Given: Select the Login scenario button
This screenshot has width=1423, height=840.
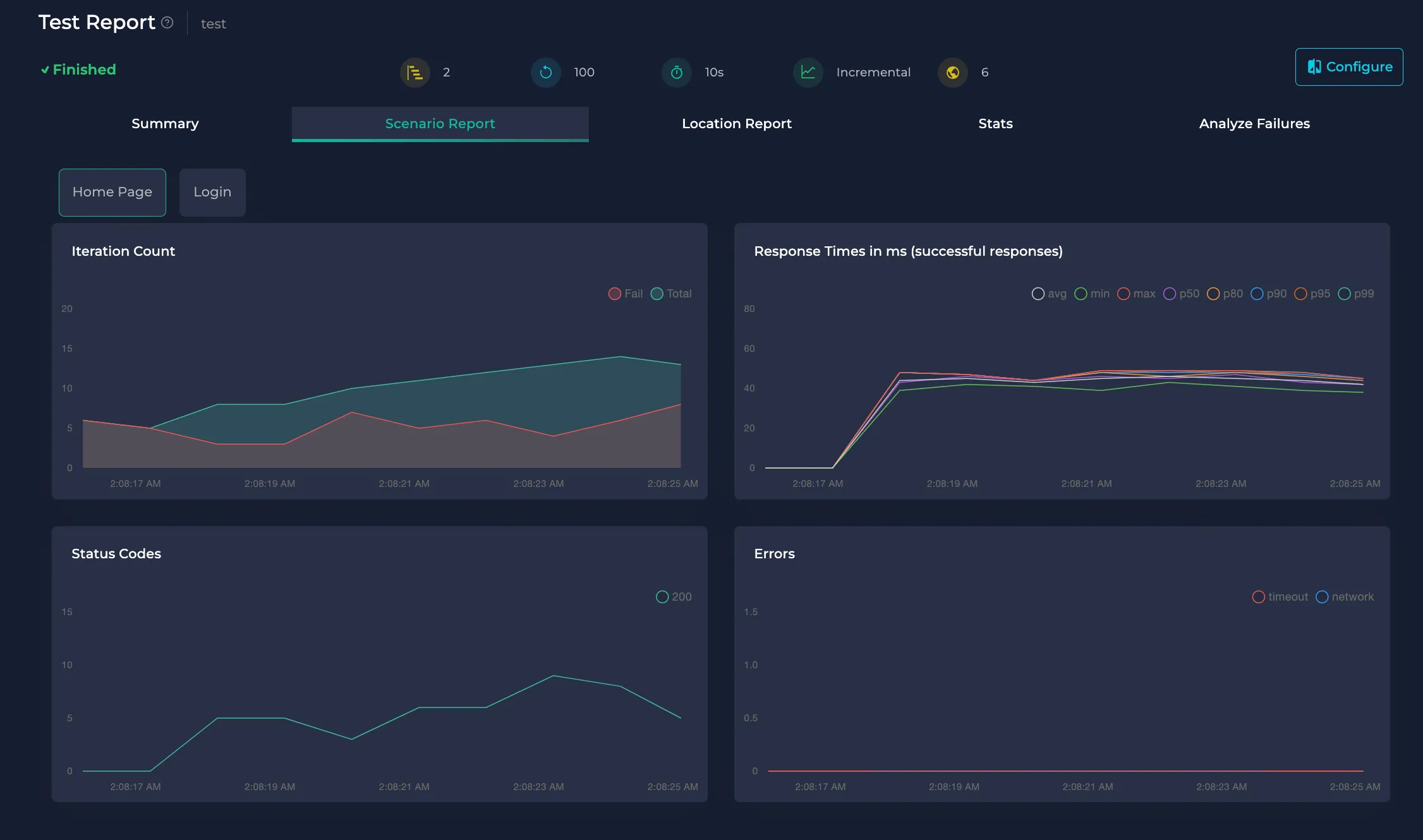Looking at the screenshot, I should 212,192.
